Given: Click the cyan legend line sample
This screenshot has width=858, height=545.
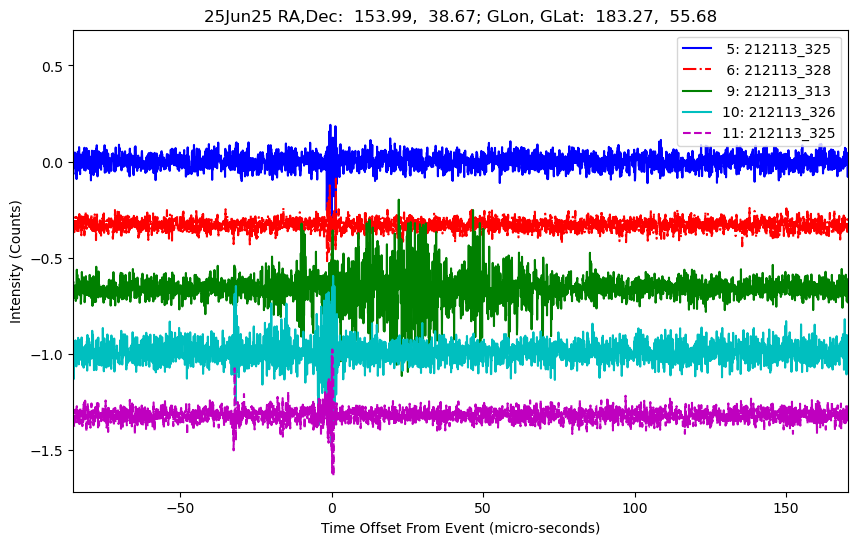Looking at the screenshot, I should (700, 111).
